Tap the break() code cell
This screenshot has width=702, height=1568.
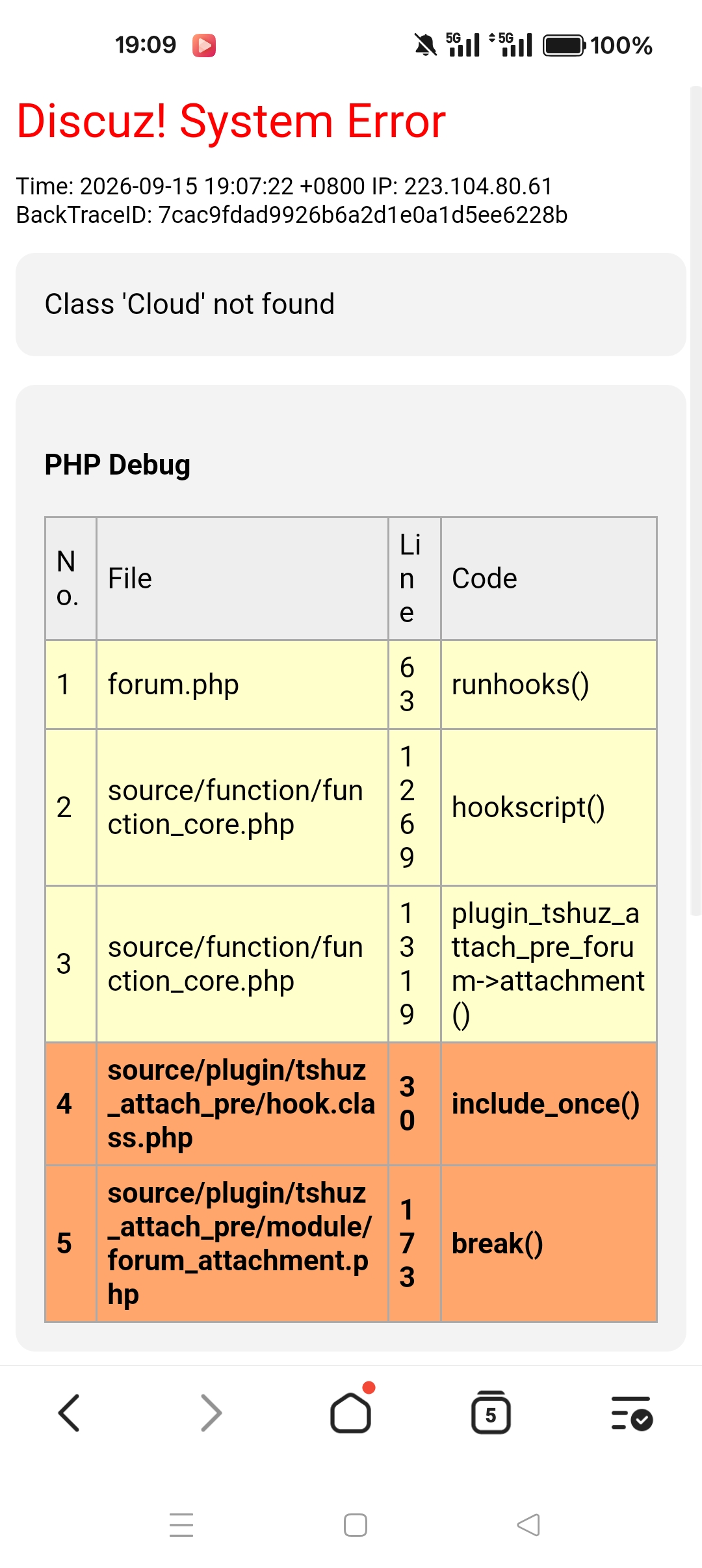tap(549, 1244)
